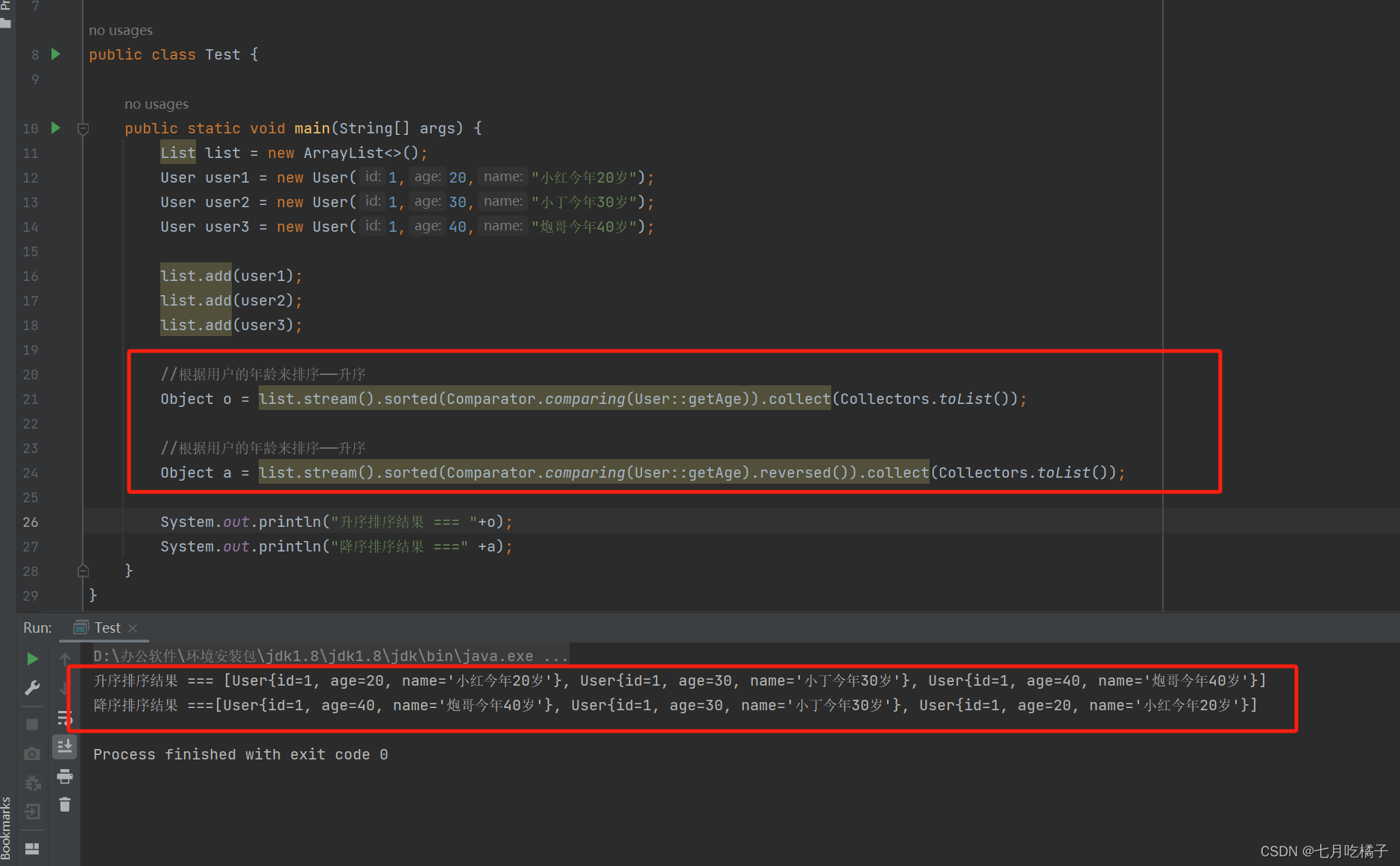The width and height of the screenshot is (1400, 866).
Task: Print the console output
Action: coord(65,776)
